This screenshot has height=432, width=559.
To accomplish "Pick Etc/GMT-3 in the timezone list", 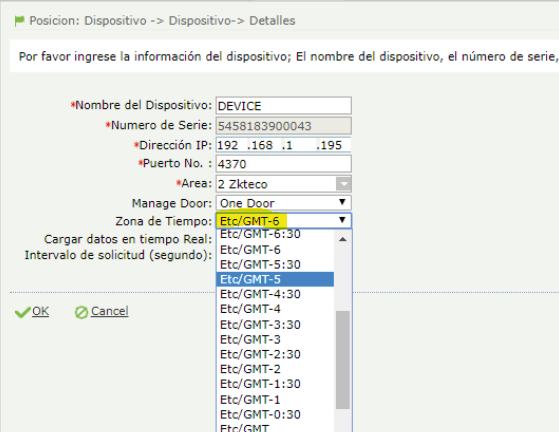I will pos(275,339).
